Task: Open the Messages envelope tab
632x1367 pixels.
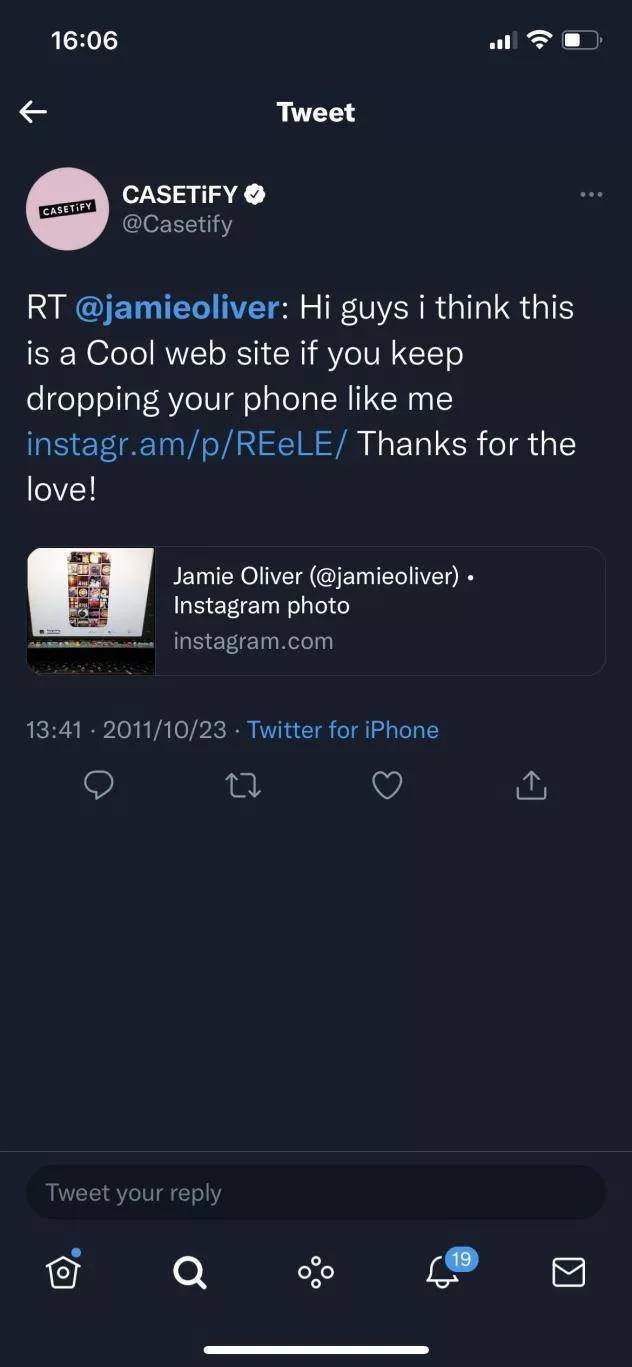Action: pyautogui.click(x=569, y=1272)
